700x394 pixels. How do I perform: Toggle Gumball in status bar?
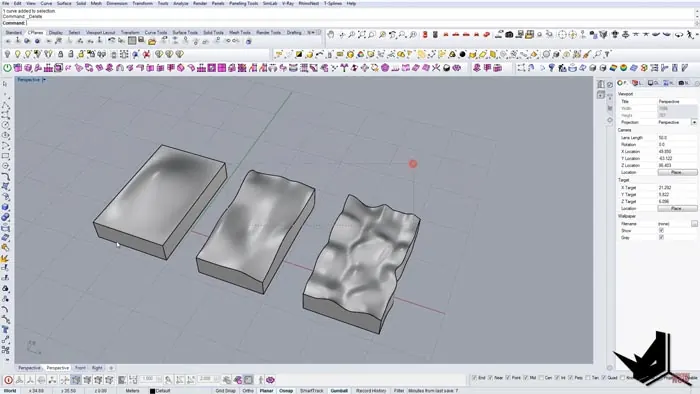(x=339, y=390)
